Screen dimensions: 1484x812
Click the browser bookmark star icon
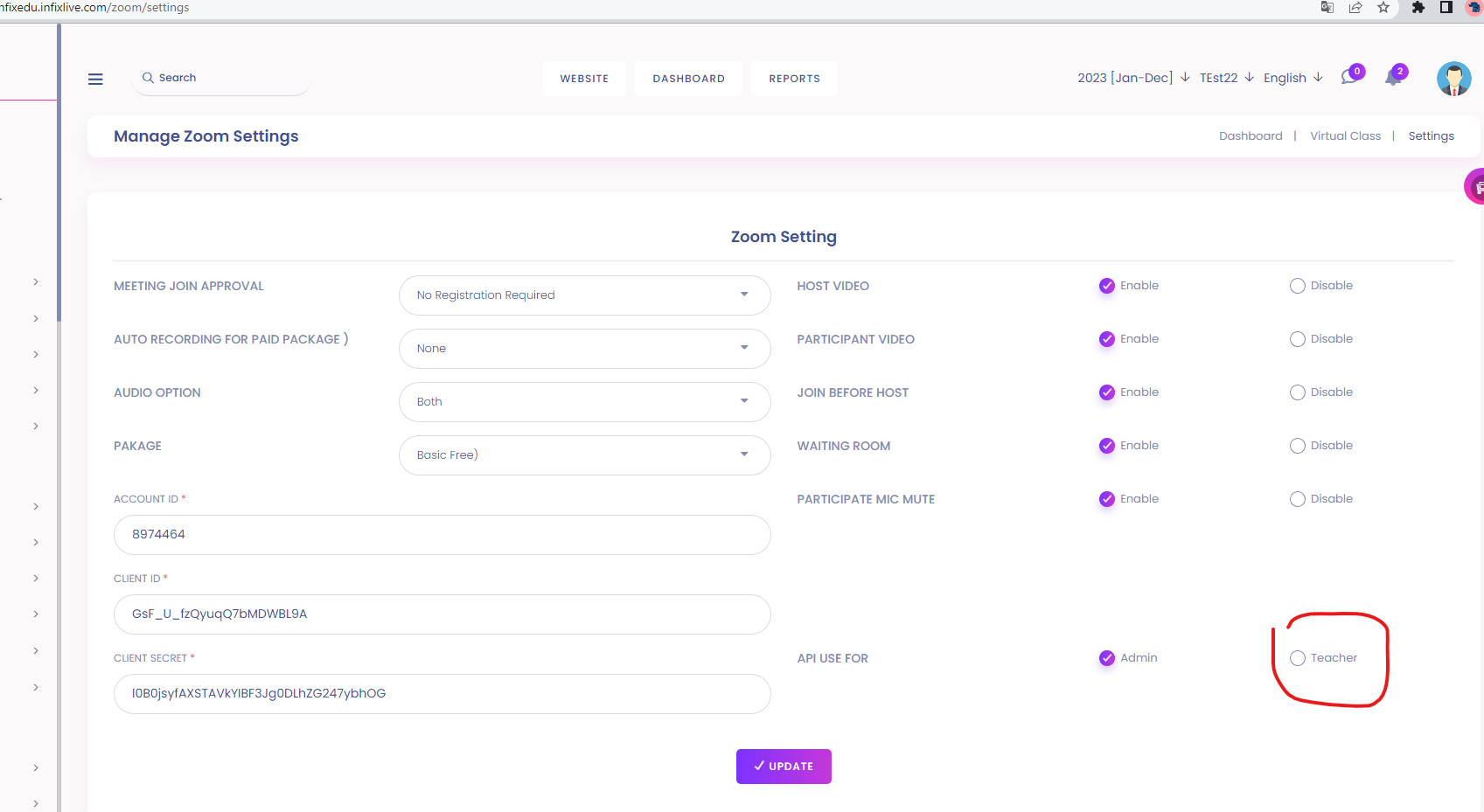[x=1383, y=8]
